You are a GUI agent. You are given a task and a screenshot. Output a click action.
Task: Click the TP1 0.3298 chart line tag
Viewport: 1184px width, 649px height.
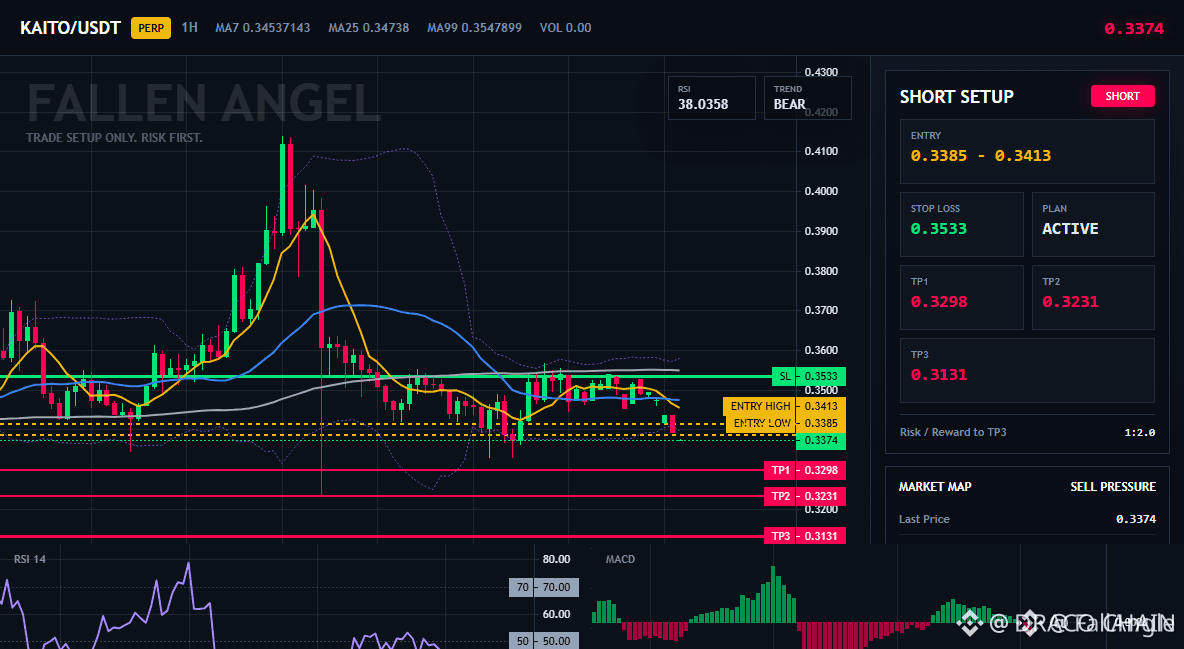(x=805, y=470)
